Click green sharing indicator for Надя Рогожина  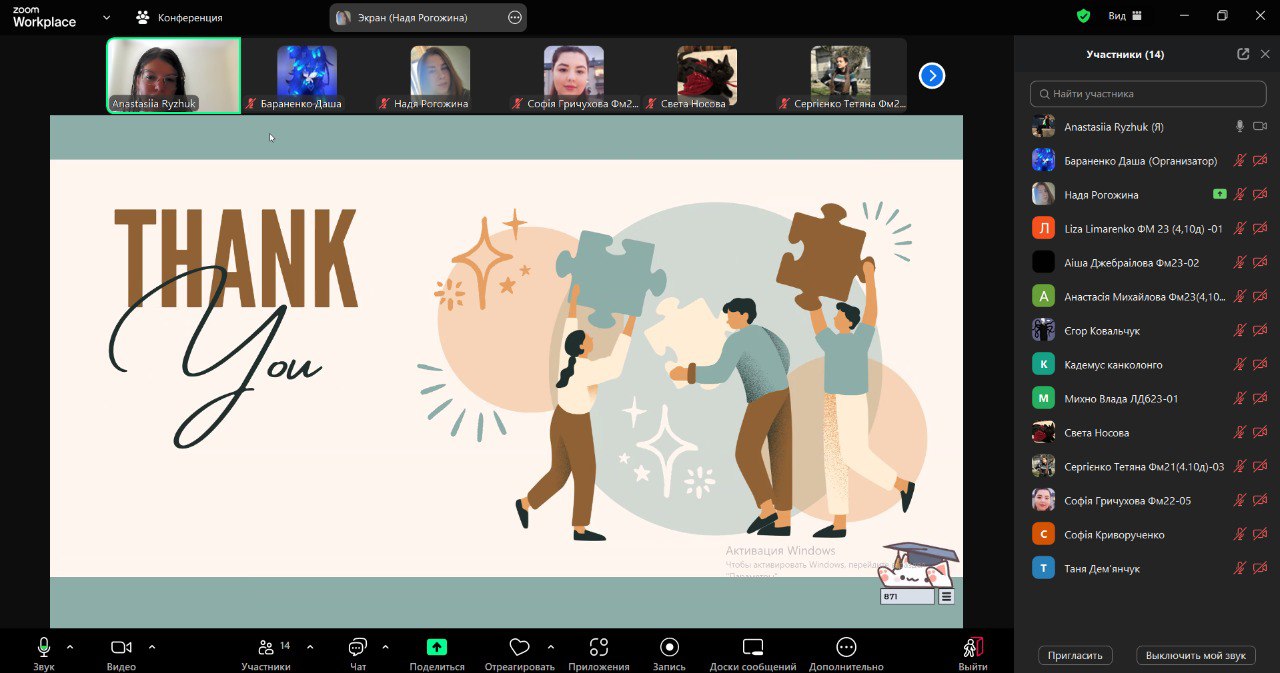[1219, 194]
